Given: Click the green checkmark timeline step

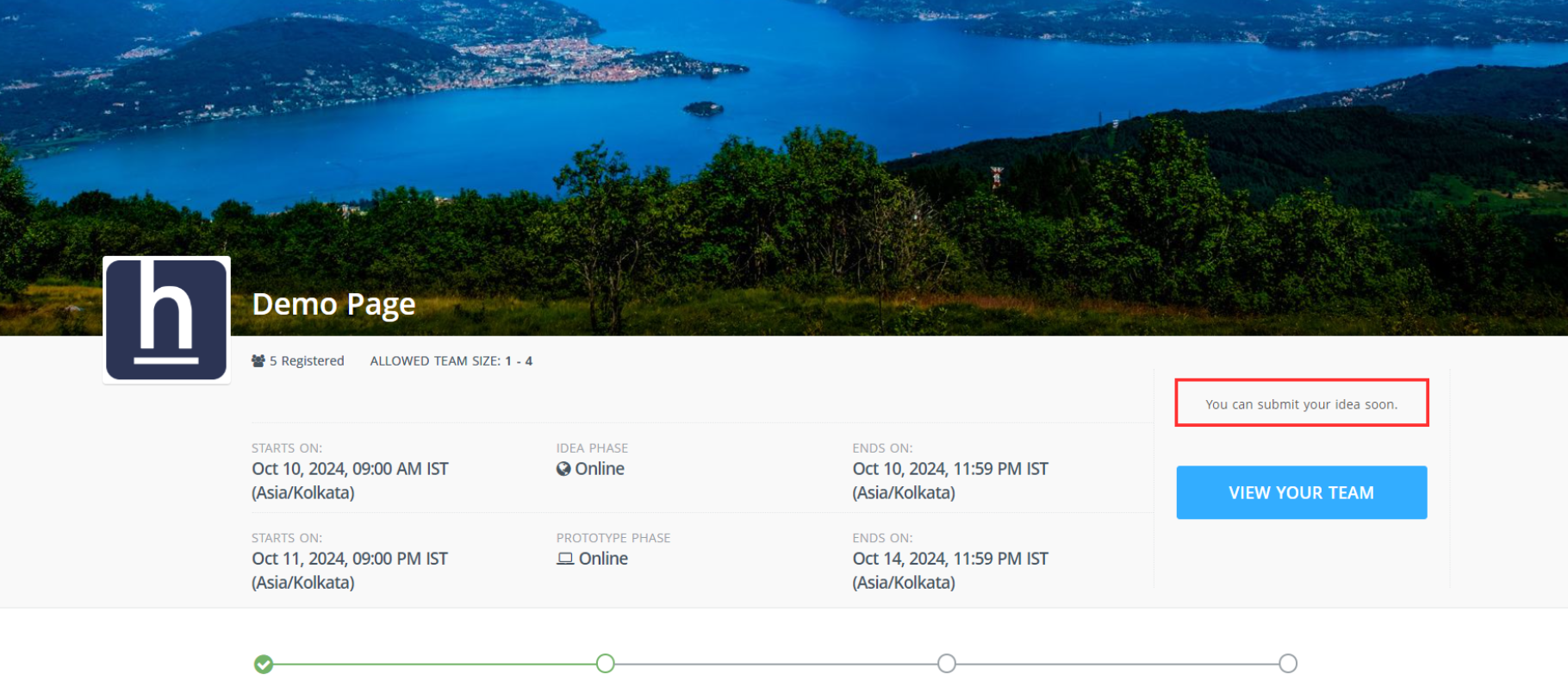Looking at the screenshot, I should click(264, 664).
